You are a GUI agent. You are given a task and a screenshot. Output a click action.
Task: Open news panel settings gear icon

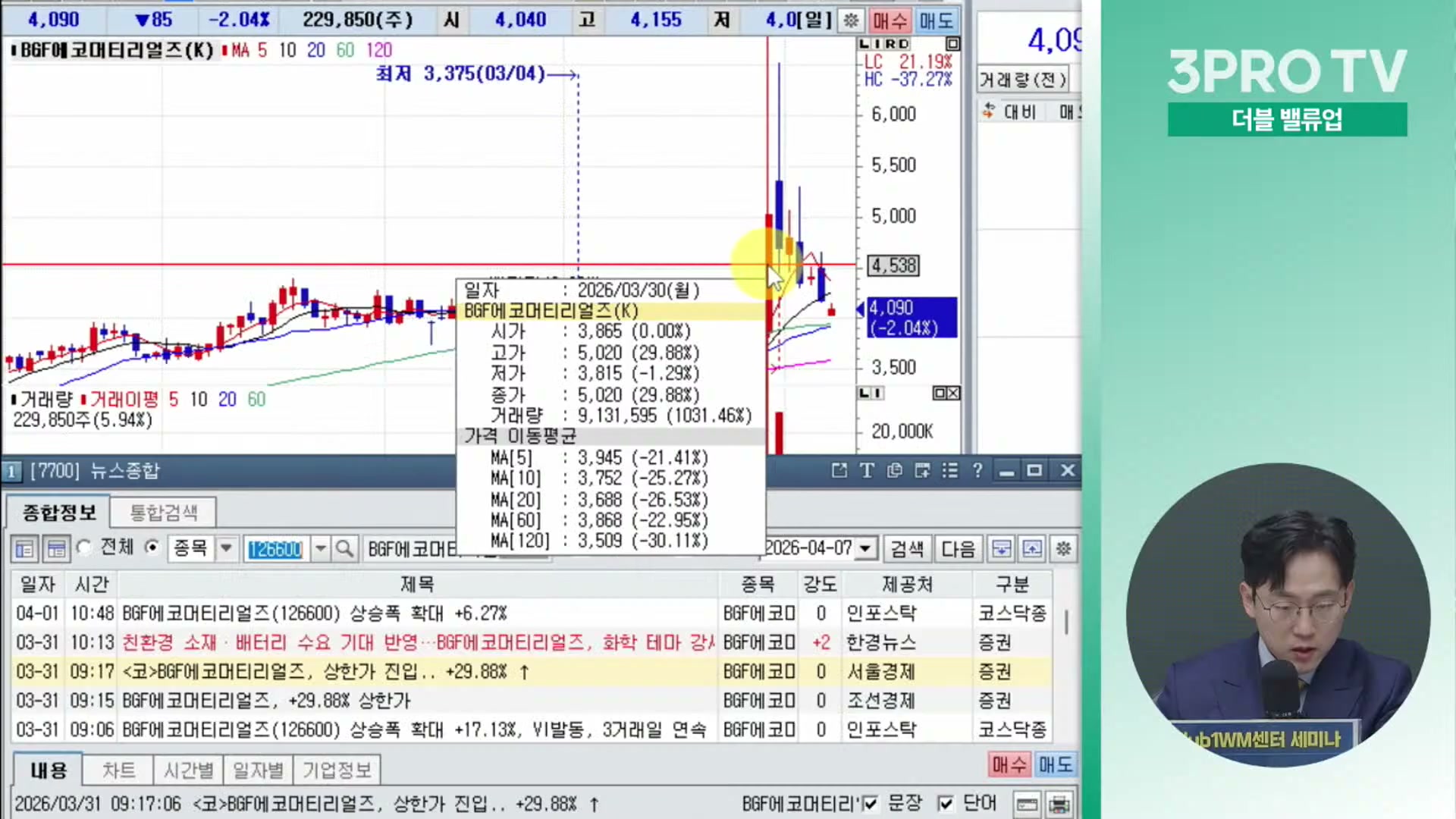pos(1063,548)
